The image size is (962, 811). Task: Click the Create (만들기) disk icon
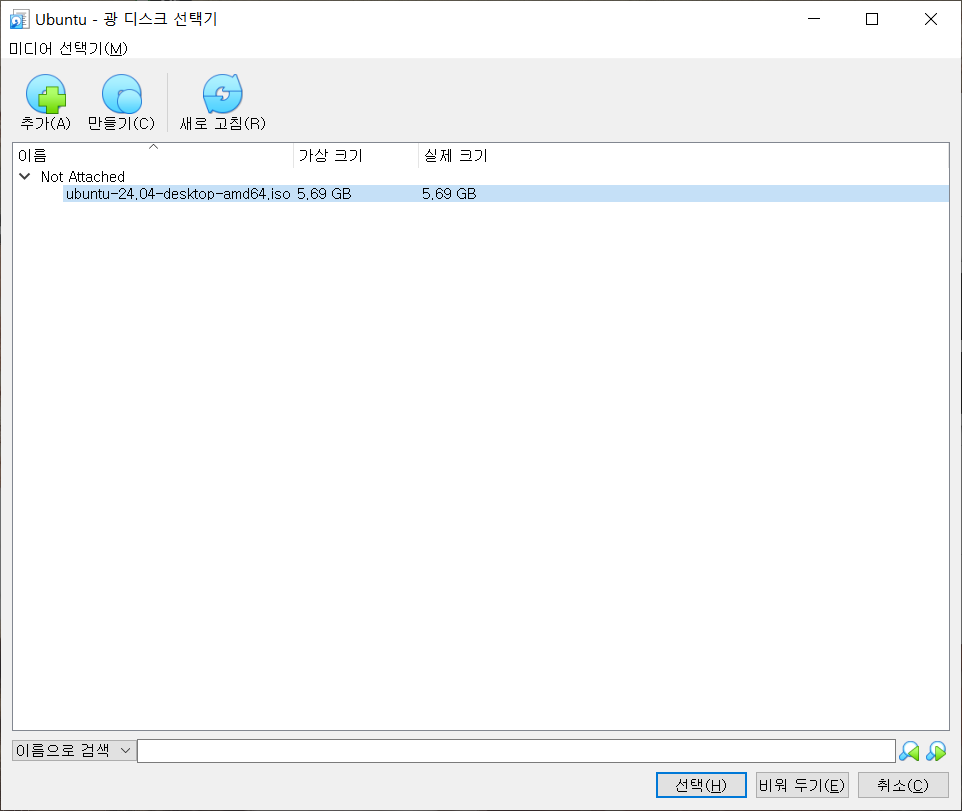coord(121,94)
